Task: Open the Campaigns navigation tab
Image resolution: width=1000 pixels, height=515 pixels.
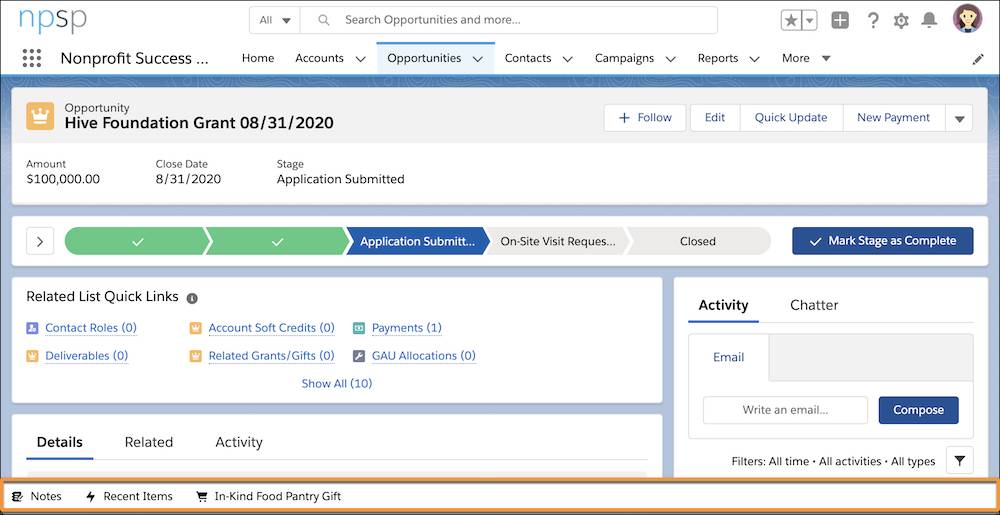Action: click(624, 58)
